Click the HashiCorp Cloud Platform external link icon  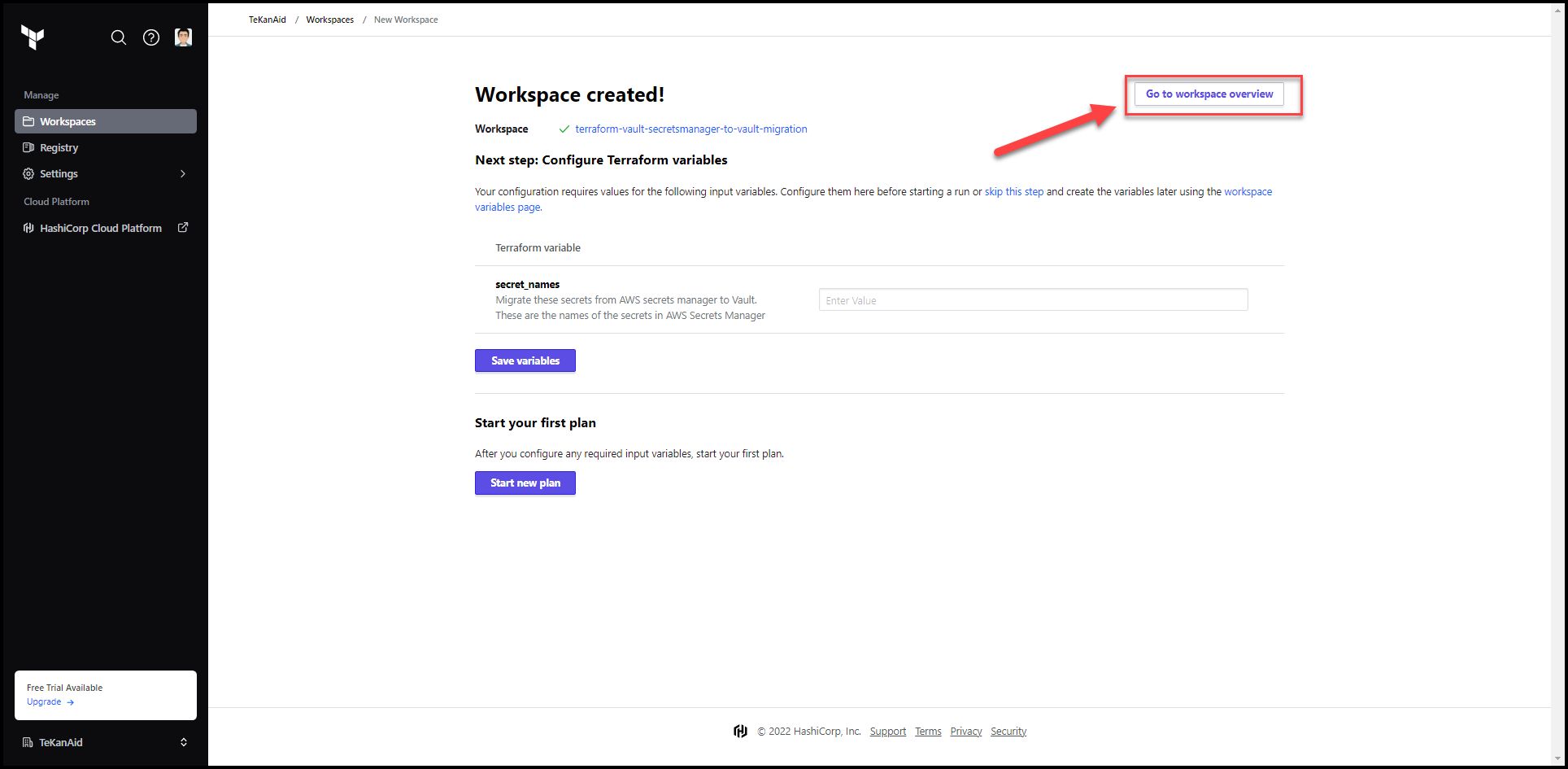click(x=182, y=227)
